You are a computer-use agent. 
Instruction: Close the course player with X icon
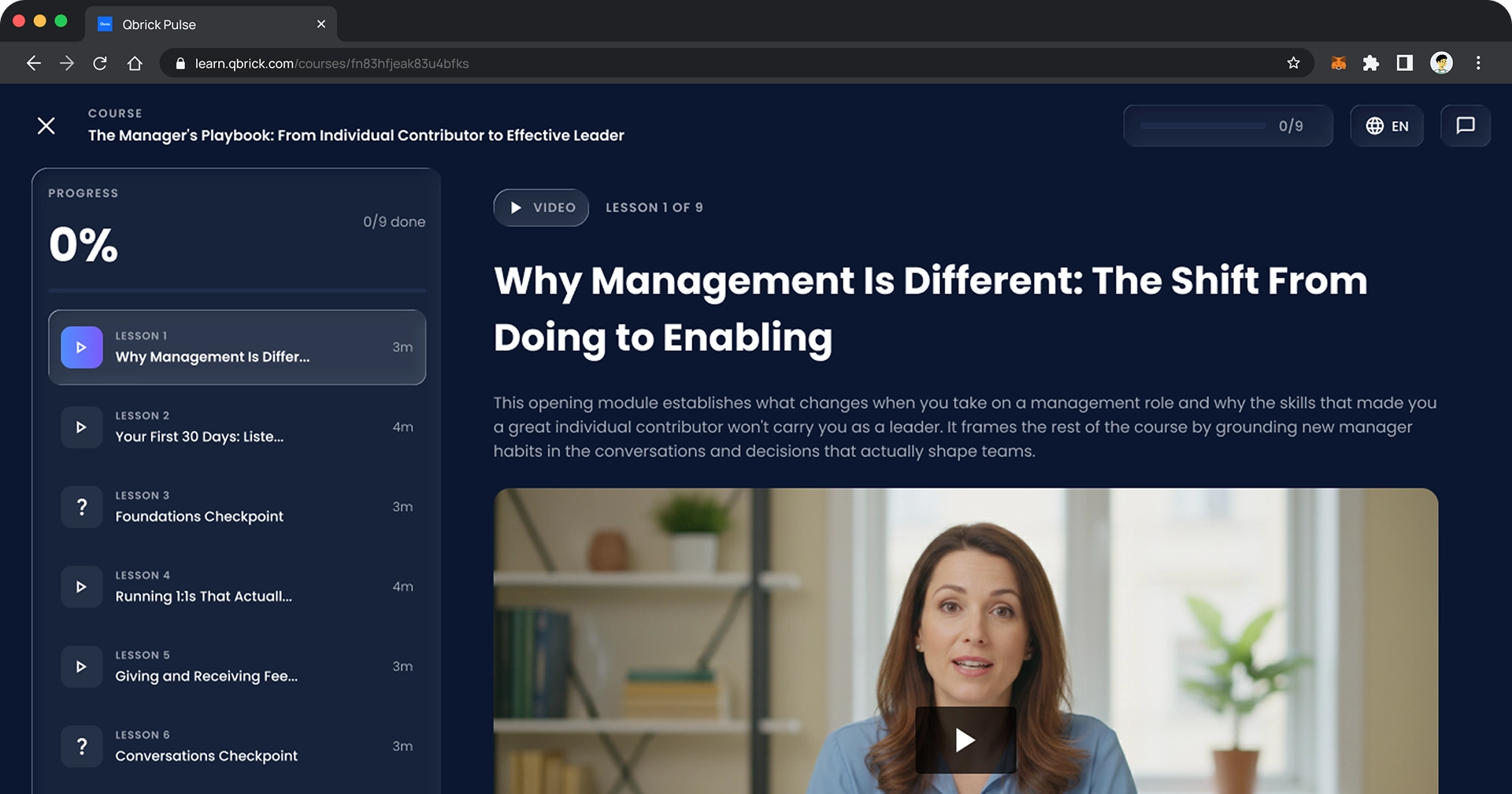(46, 126)
